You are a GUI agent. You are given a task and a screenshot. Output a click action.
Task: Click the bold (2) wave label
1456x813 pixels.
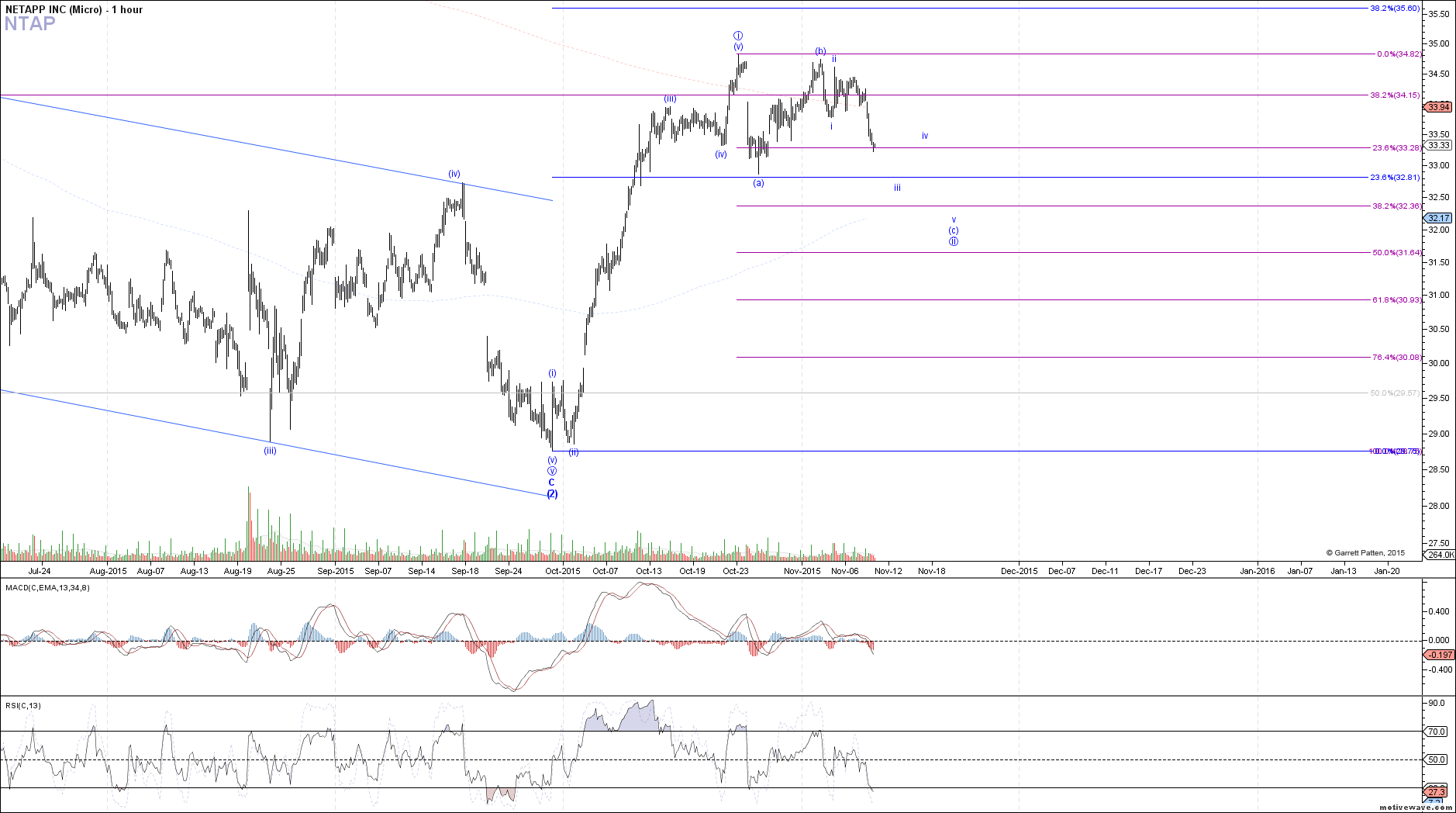(x=552, y=494)
